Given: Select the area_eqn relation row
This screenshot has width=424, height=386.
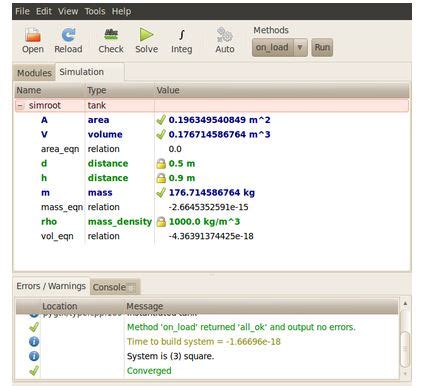Looking at the screenshot, I should [212, 149].
